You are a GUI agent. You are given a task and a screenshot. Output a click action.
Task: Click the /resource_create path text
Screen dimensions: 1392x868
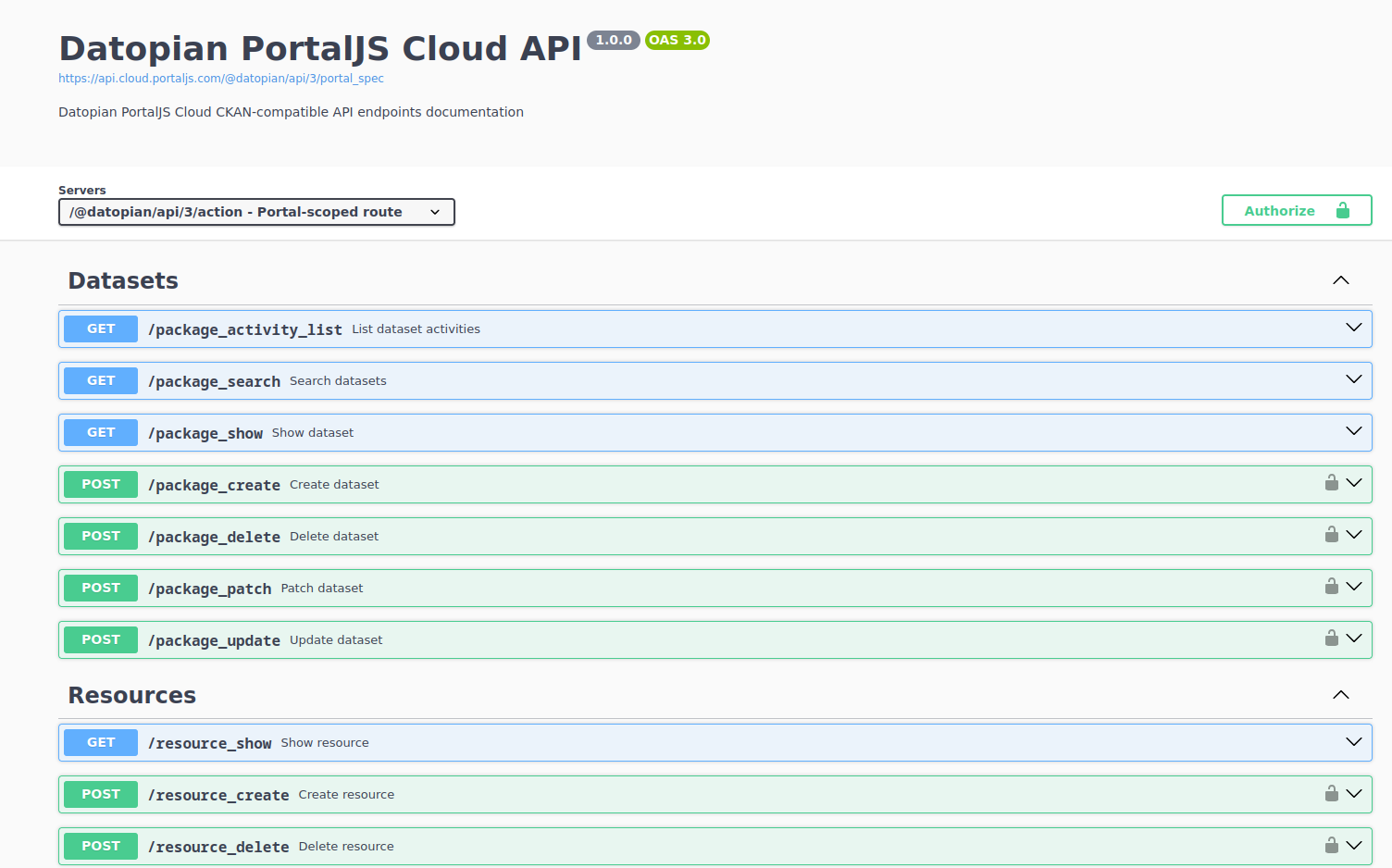point(218,795)
